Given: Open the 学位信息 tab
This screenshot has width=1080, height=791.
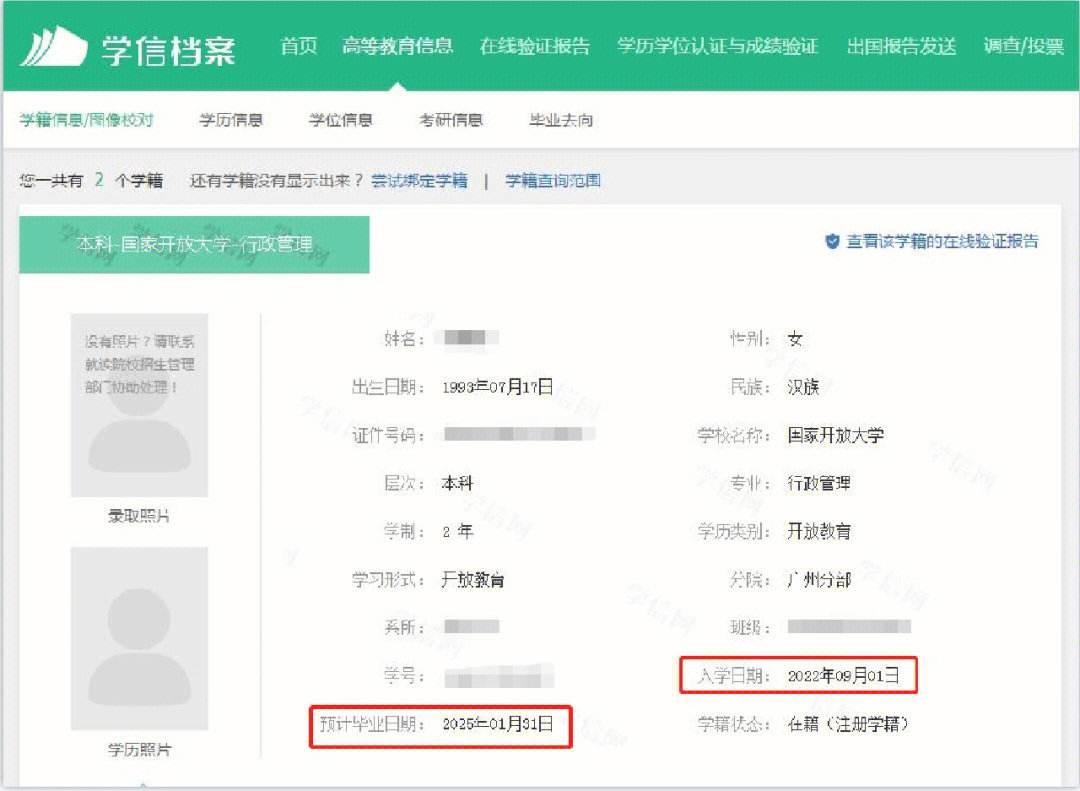Looking at the screenshot, I should 340,120.
